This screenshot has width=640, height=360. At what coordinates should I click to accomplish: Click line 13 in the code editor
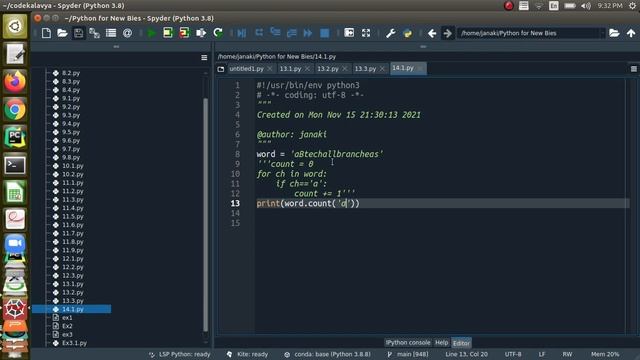tap(442, 203)
